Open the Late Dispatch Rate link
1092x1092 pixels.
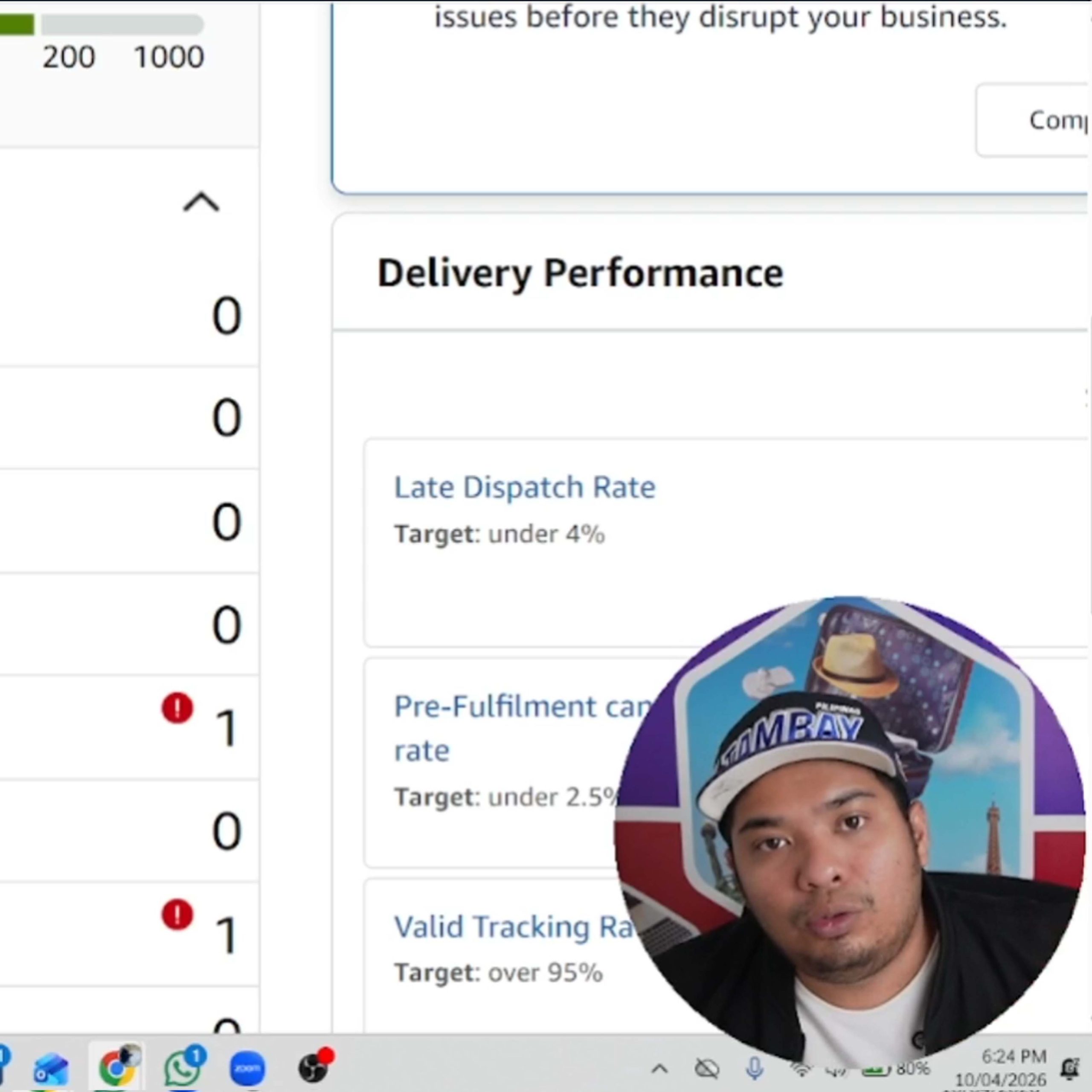[525, 487]
